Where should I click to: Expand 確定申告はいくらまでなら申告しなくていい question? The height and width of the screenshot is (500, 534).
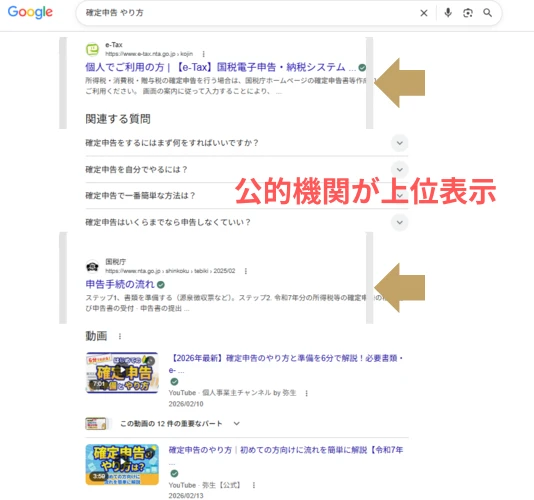399,222
